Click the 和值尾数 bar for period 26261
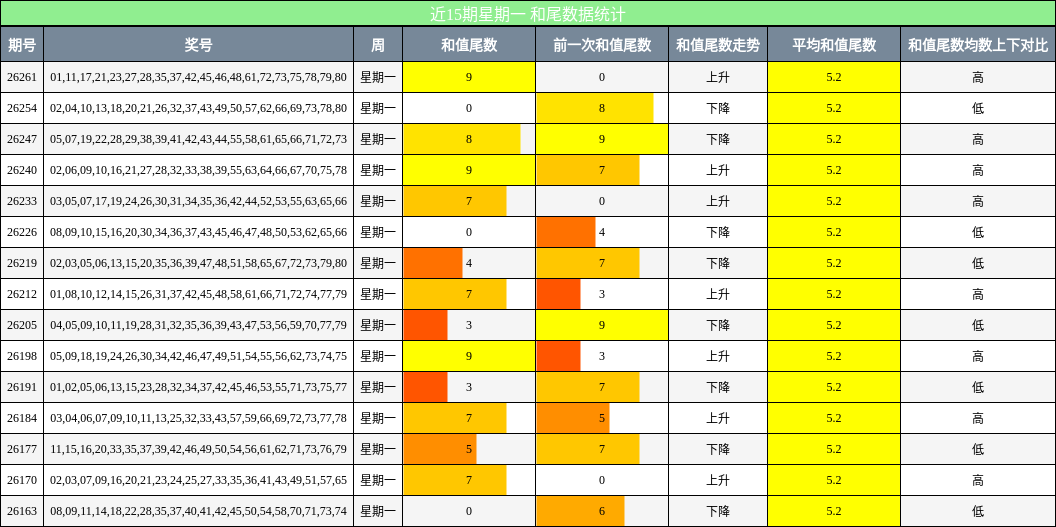1056x527 pixels. point(469,77)
